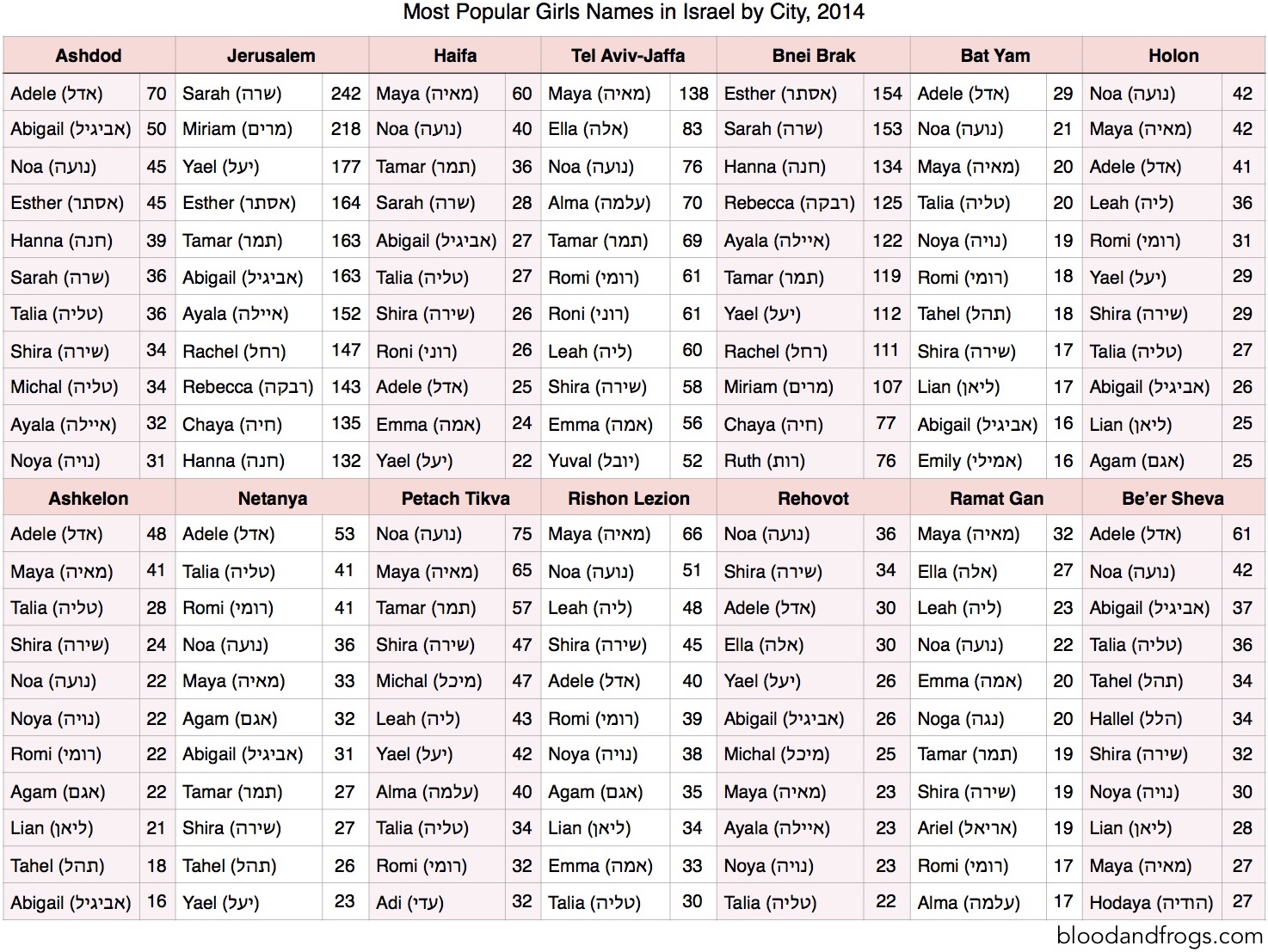Select the Ramat Gan header cell
Screen dimensions: 1268x952
(x=996, y=499)
